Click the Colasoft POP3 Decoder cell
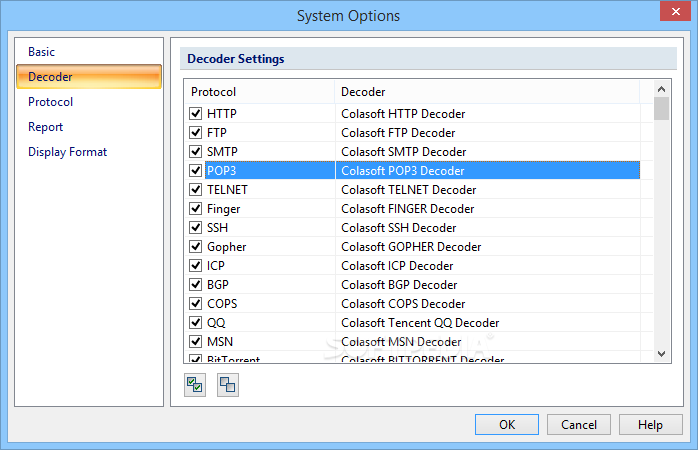This screenshot has width=698, height=450. tap(487, 170)
